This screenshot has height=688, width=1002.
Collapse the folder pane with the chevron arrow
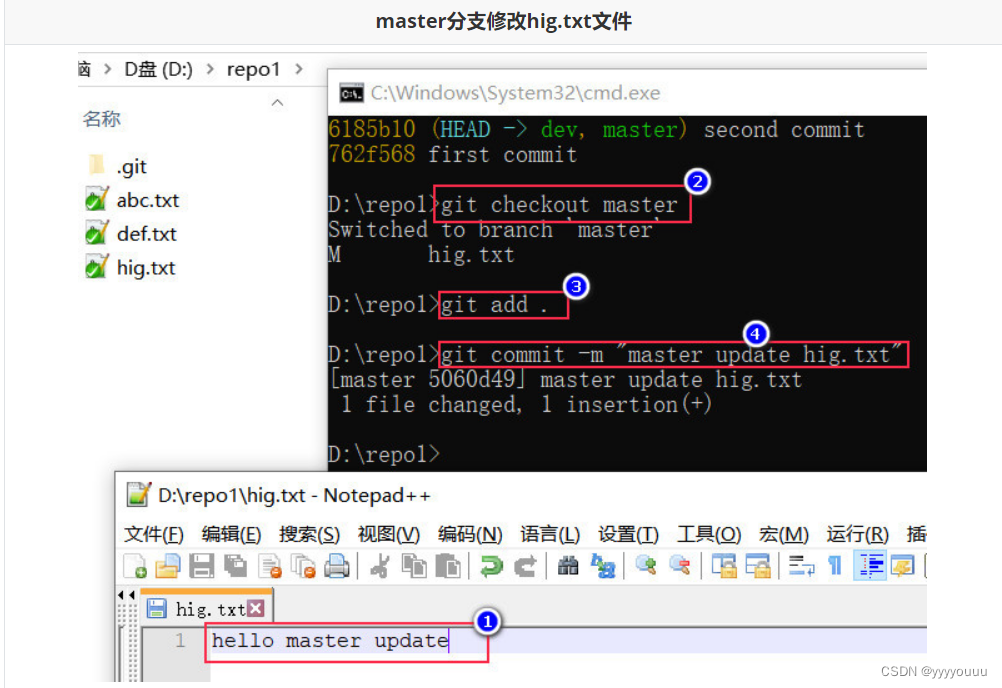point(277,103)
